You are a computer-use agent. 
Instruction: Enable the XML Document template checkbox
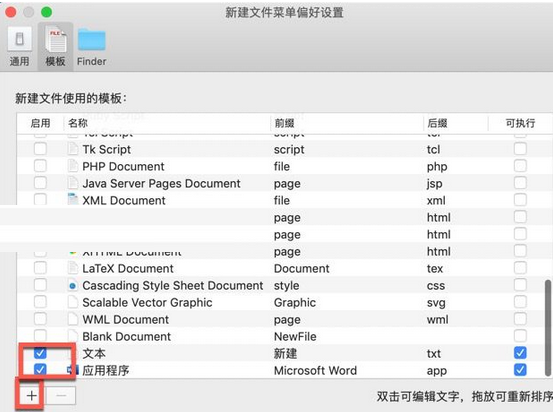coord(40,199)
